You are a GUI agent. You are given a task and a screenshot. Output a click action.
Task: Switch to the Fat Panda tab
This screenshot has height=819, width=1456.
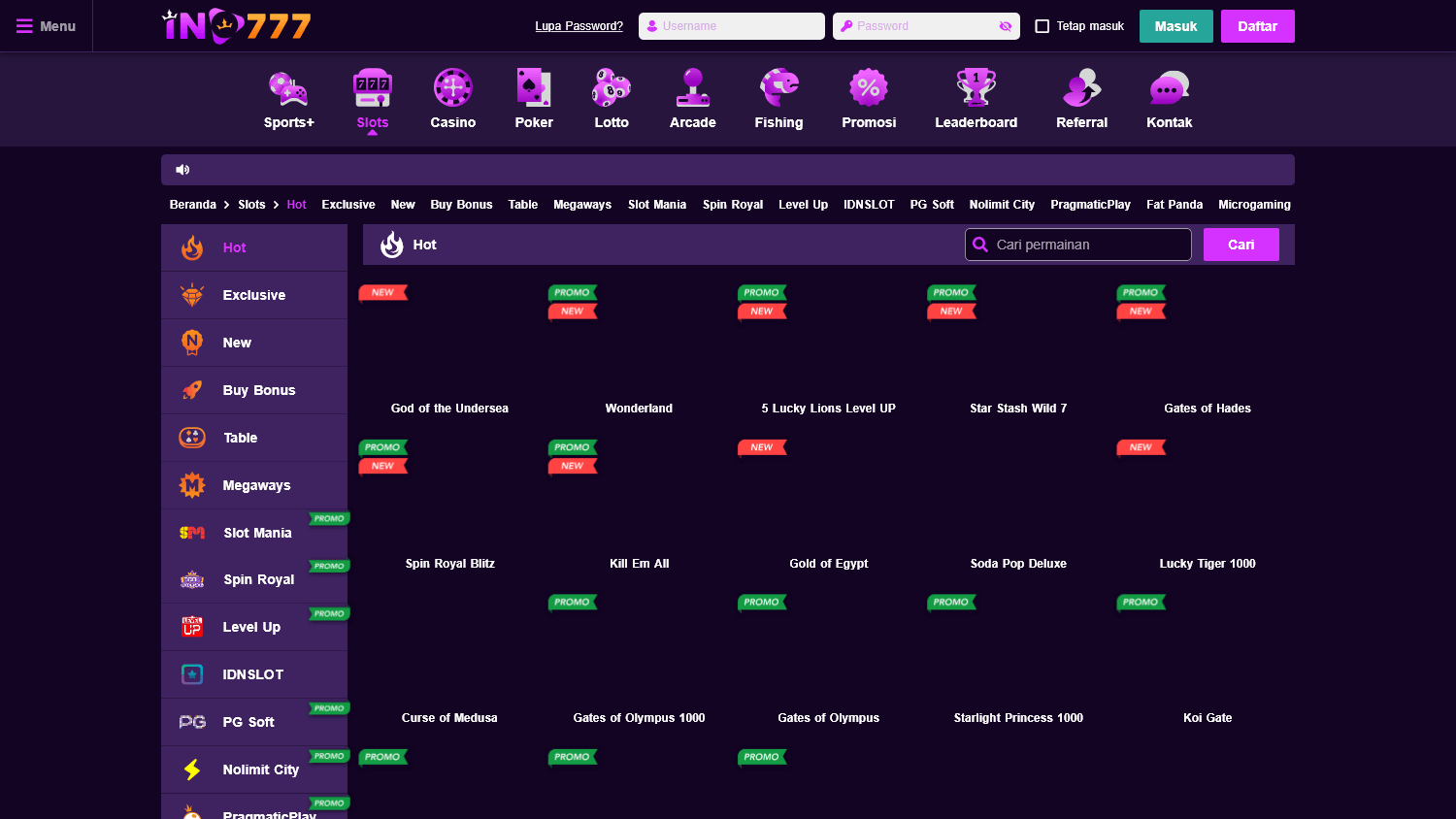tap(1175, 205)
